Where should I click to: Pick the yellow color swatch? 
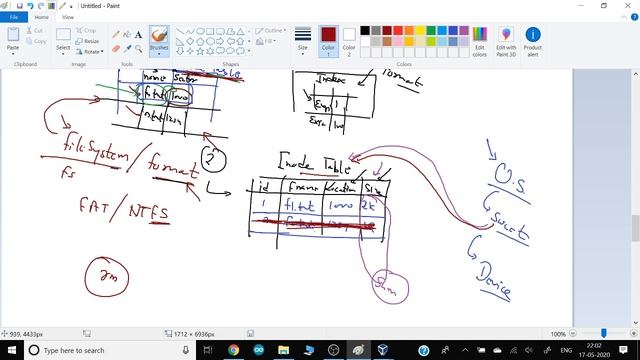tap(420, 31)
